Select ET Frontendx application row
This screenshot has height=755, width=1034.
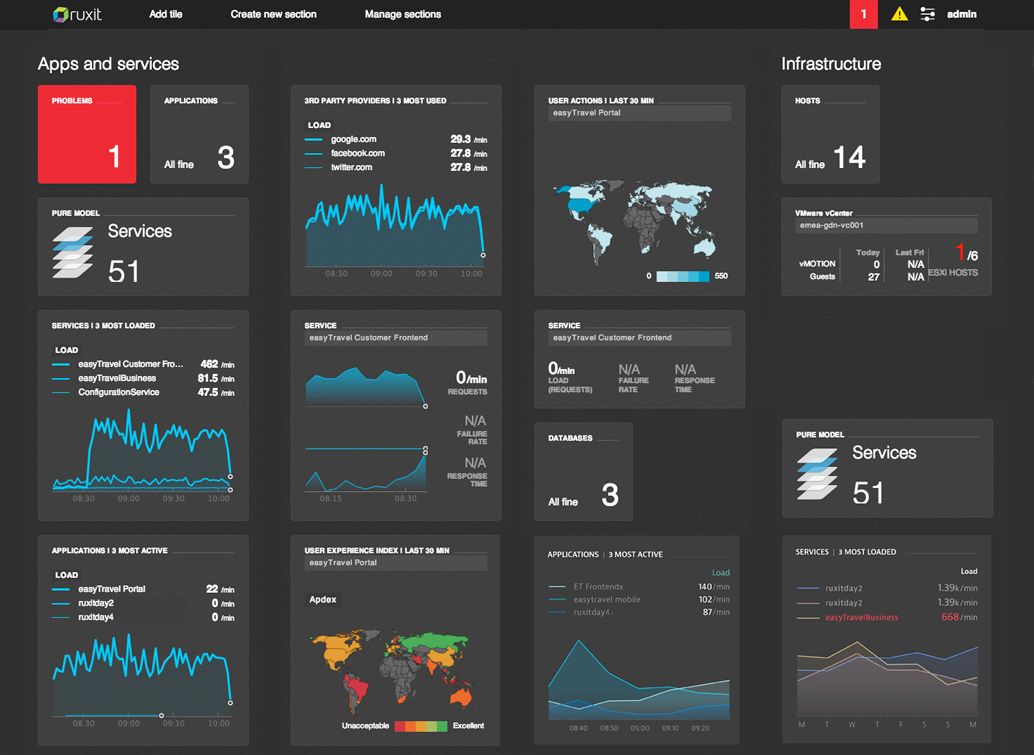coord(639,586)
